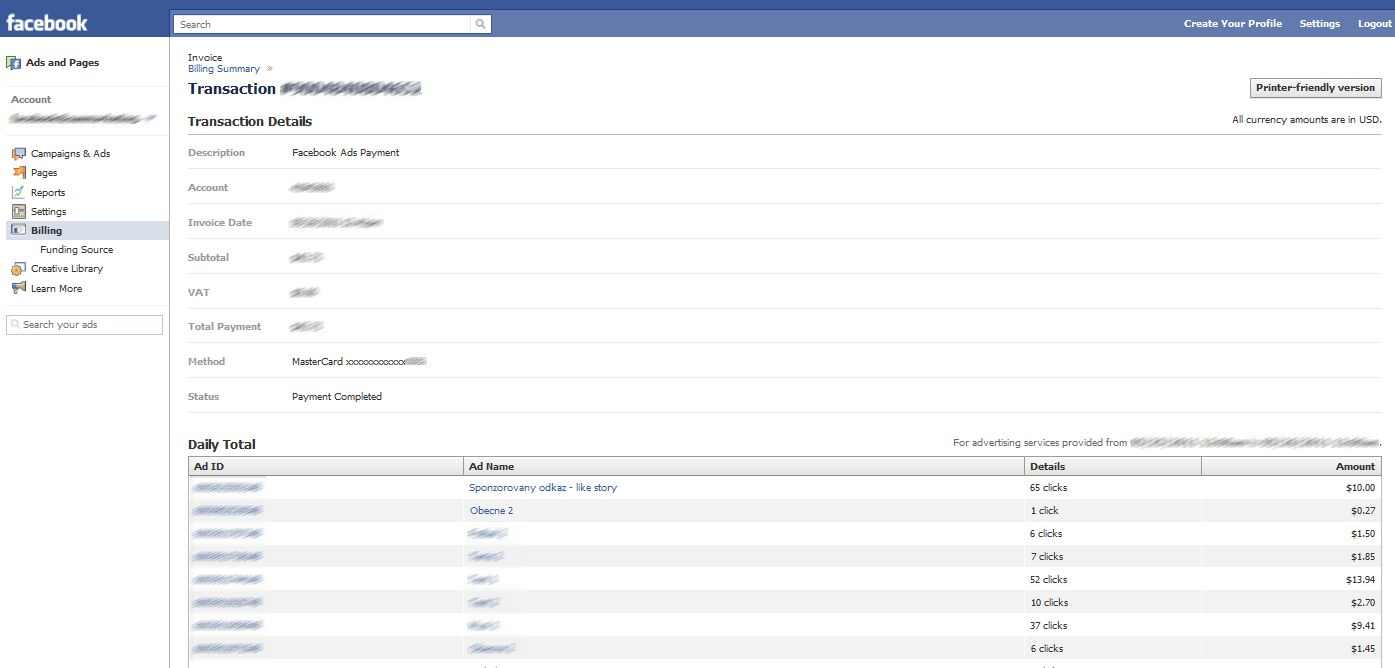
Task: Click the Reports chart icon
Action: coord(19,192)
